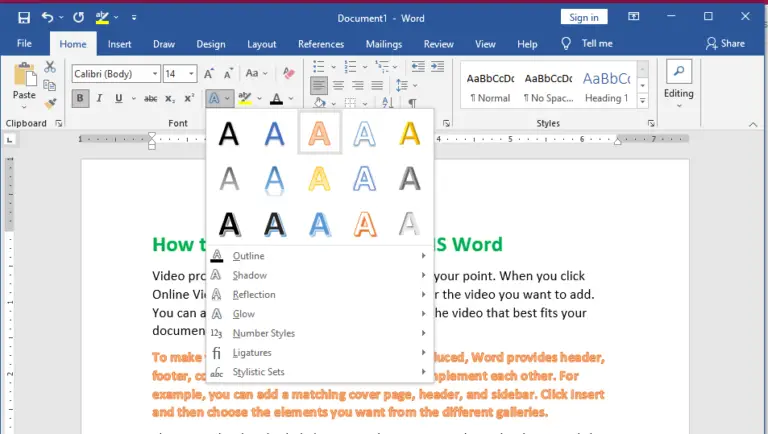Screen dimensions: 768x434
Task: Expand the Styles gallery more button
Action: tap(643, 101)
